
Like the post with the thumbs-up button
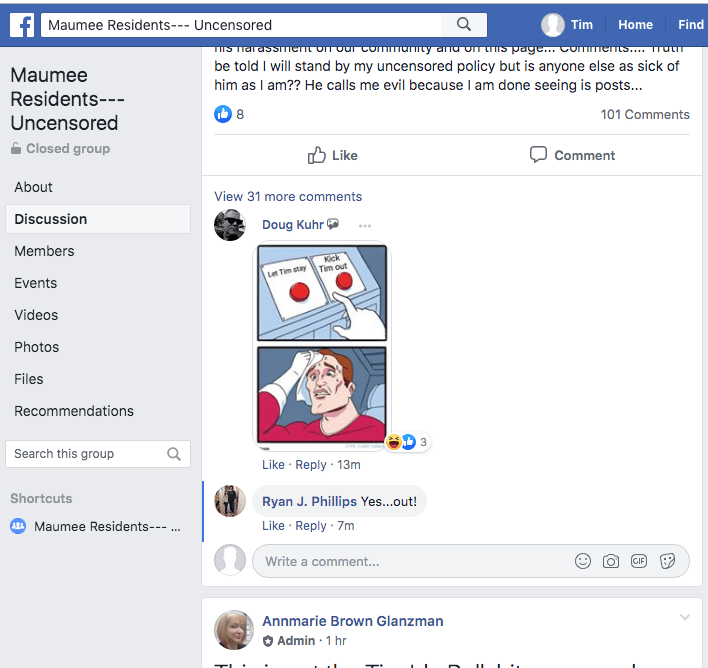pos(332,155)
